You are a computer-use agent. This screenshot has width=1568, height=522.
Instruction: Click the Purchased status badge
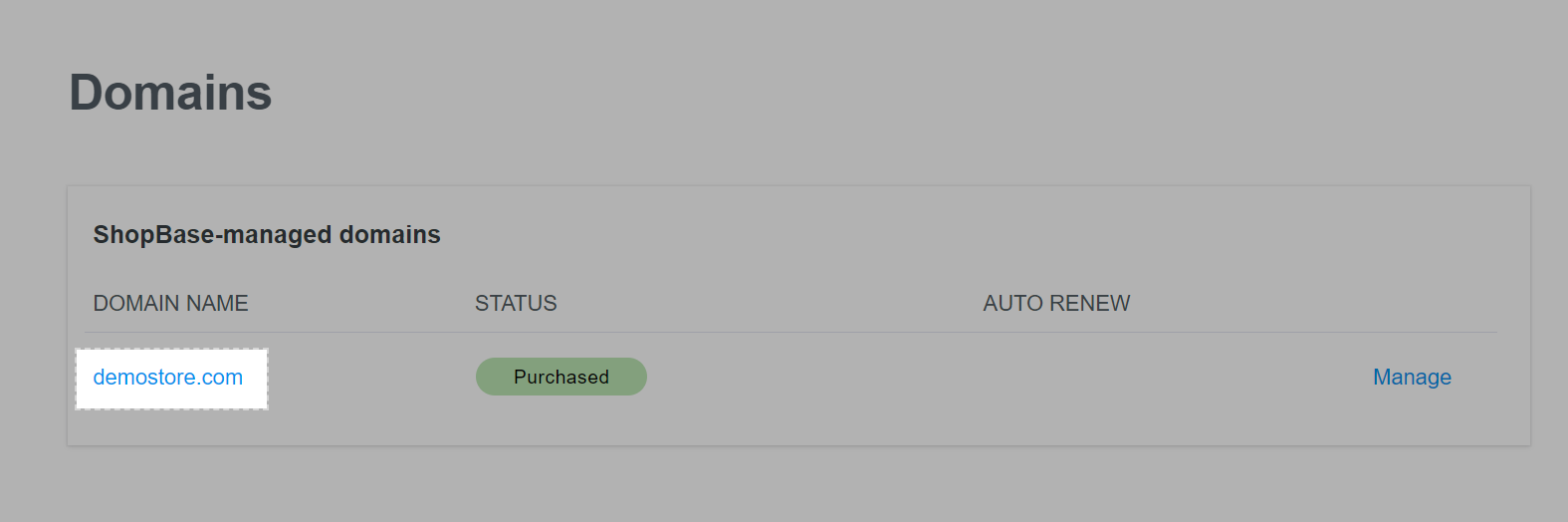(x=561, y=378)
